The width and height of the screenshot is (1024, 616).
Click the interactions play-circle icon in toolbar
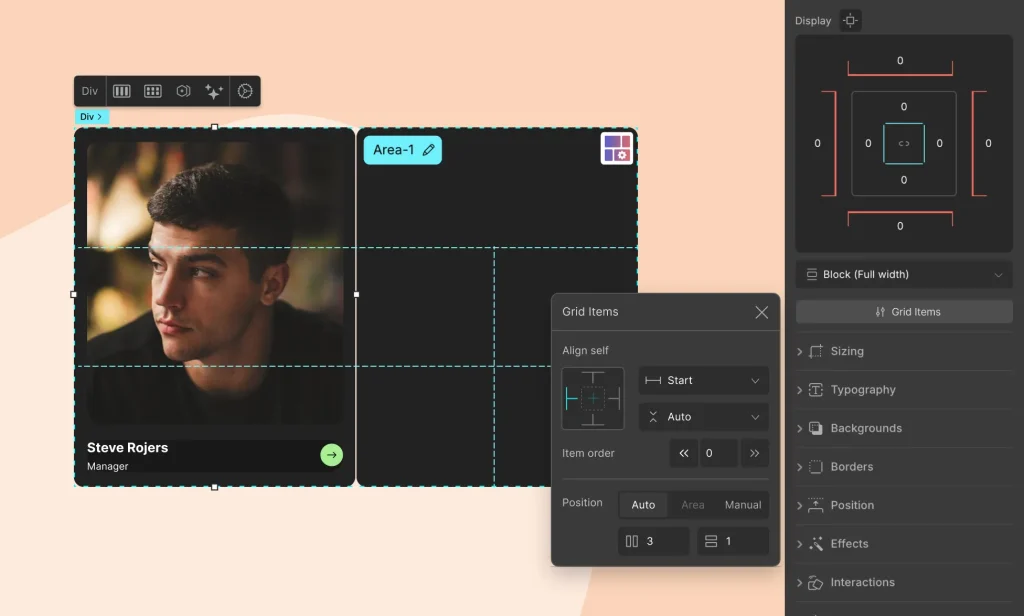[245, 91]
